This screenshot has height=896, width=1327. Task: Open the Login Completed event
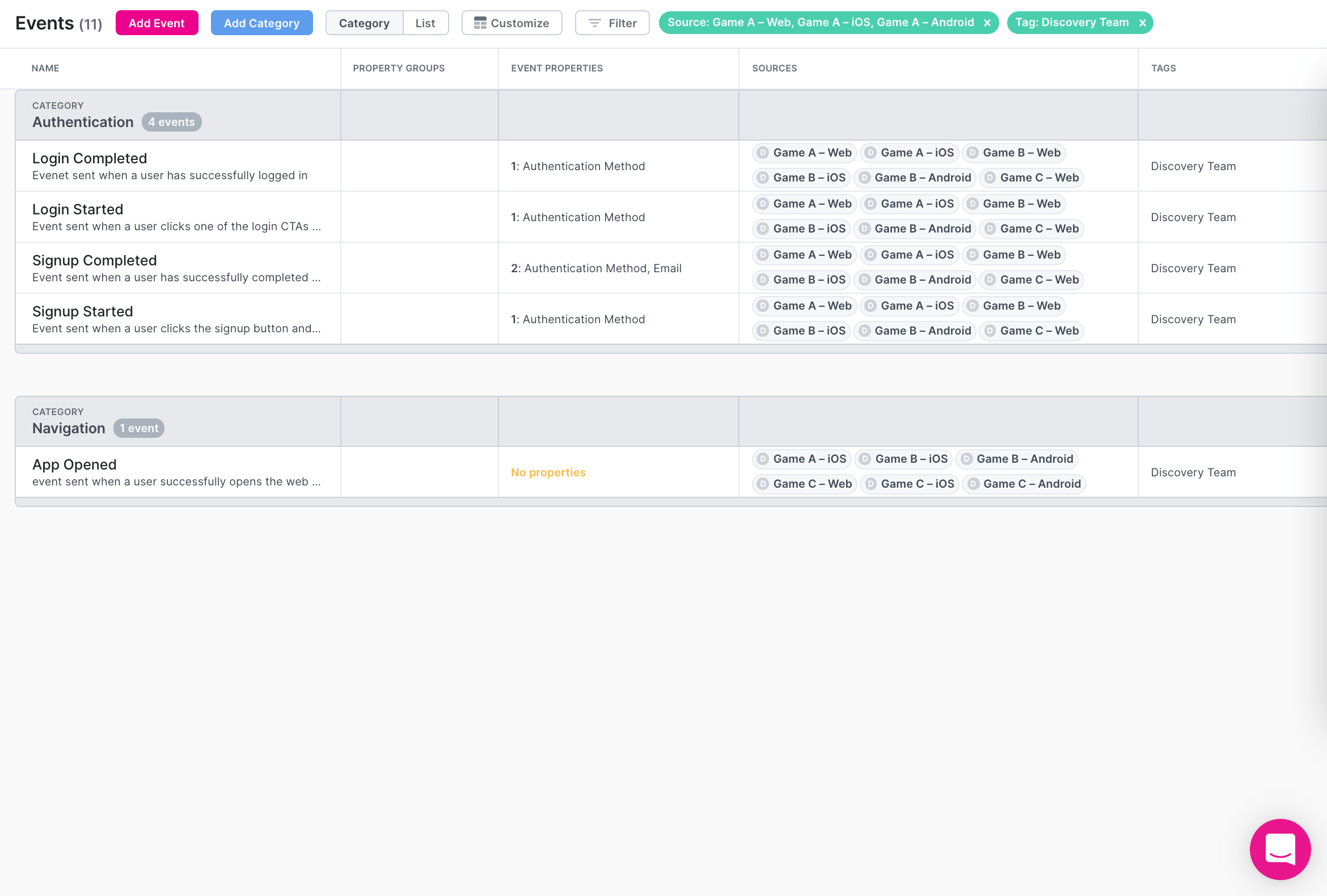(90, 158)
